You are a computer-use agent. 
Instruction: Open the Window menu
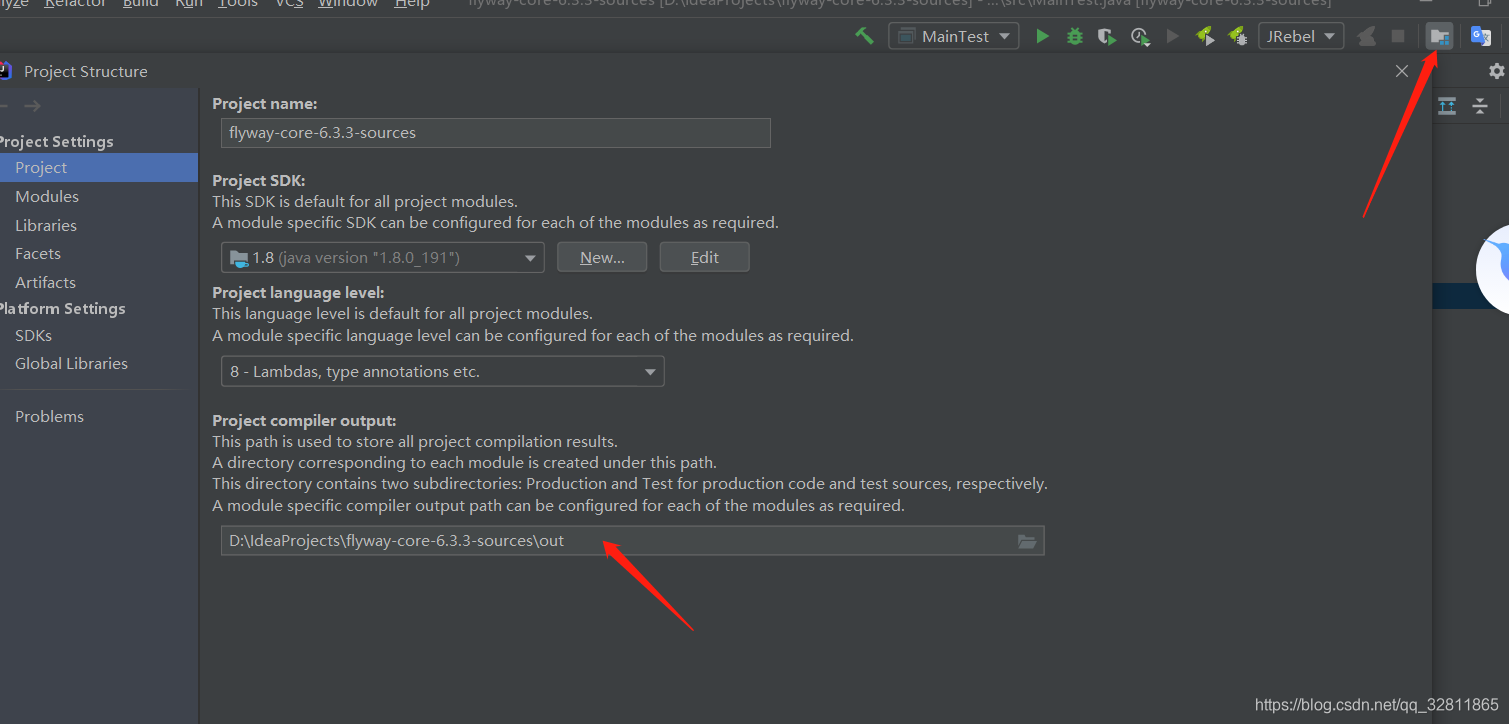tap(348, 4)
